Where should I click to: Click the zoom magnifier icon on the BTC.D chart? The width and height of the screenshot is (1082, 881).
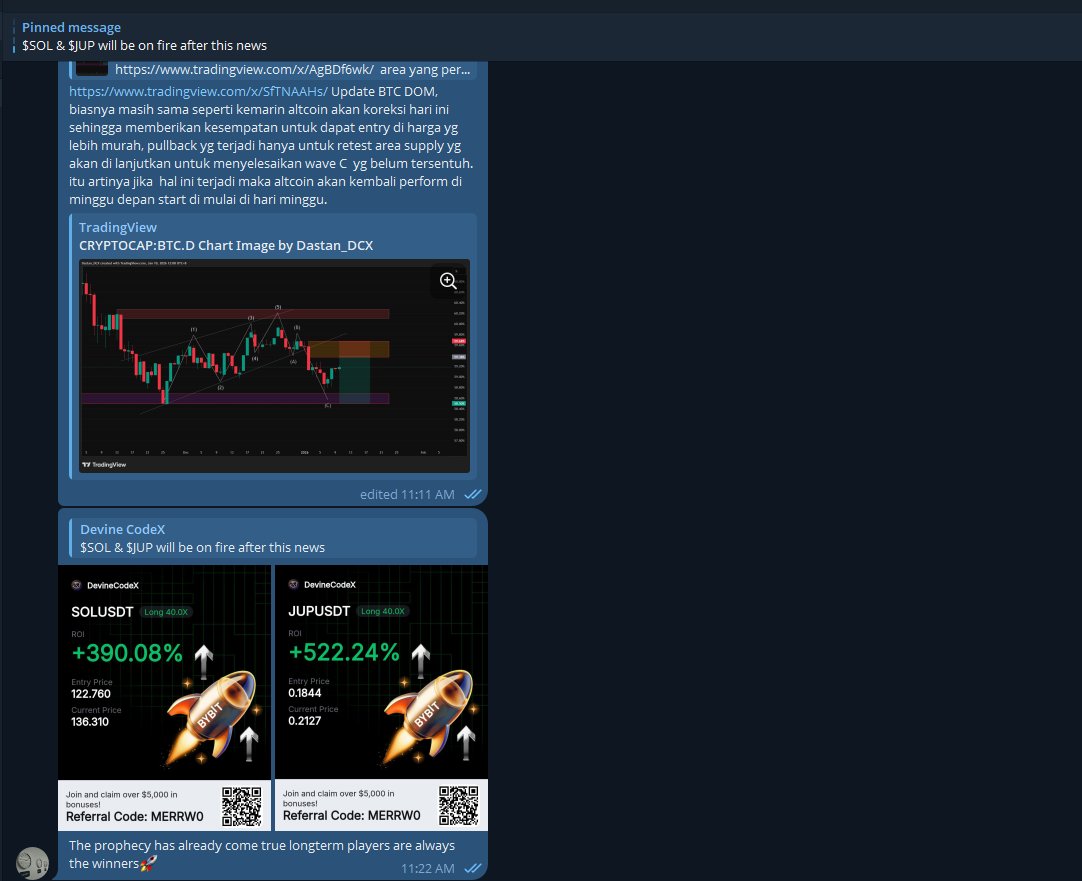448,281
